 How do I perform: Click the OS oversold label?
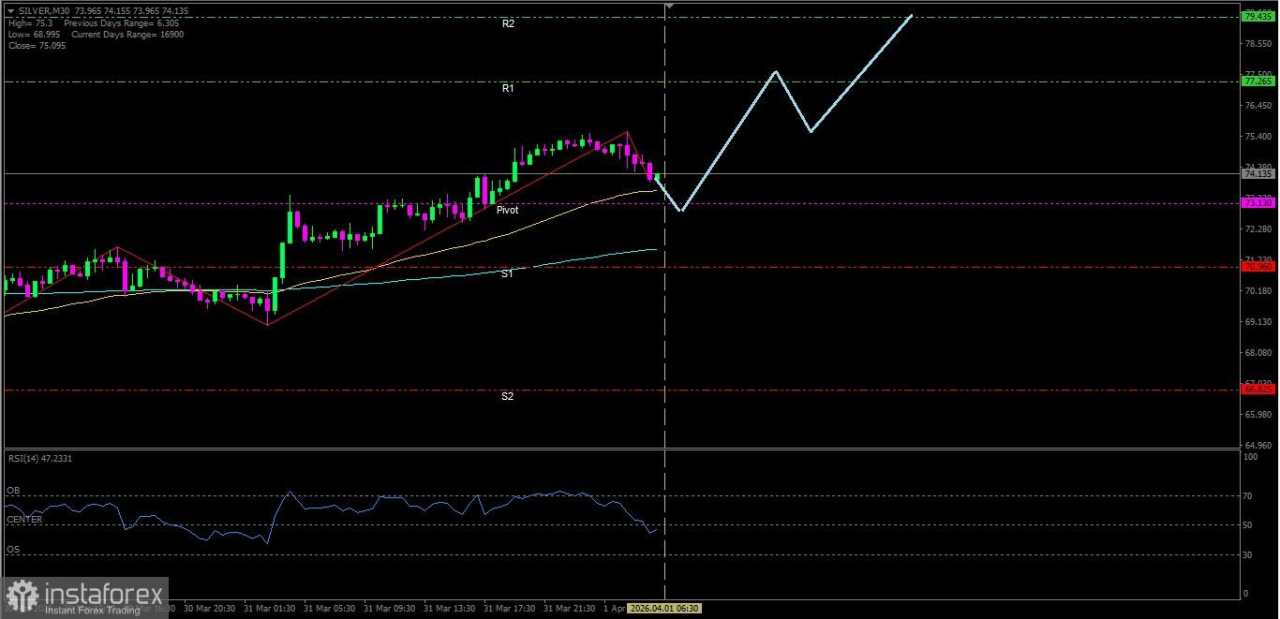[x=13, y=549]
